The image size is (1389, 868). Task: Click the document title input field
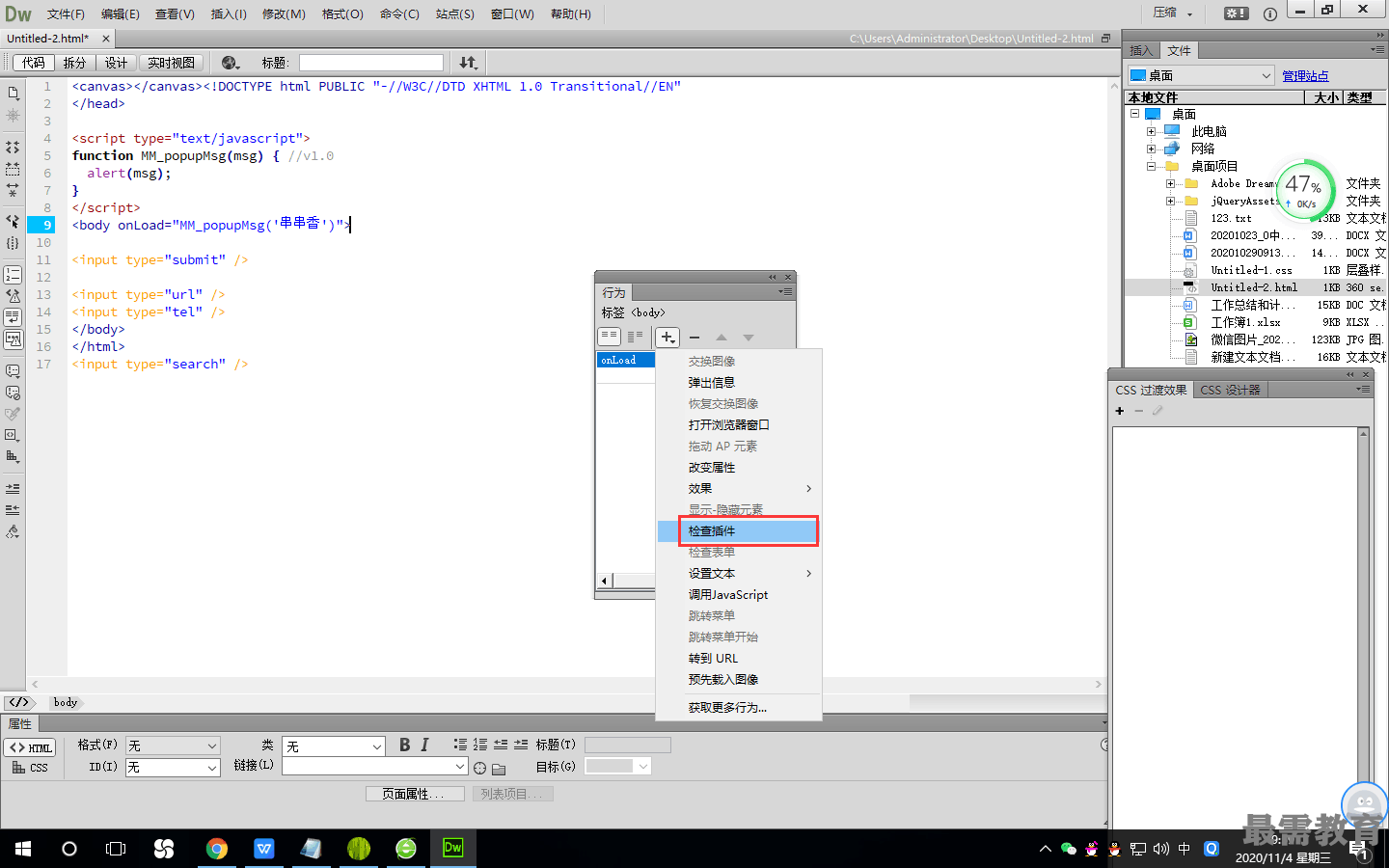(371, 63)
